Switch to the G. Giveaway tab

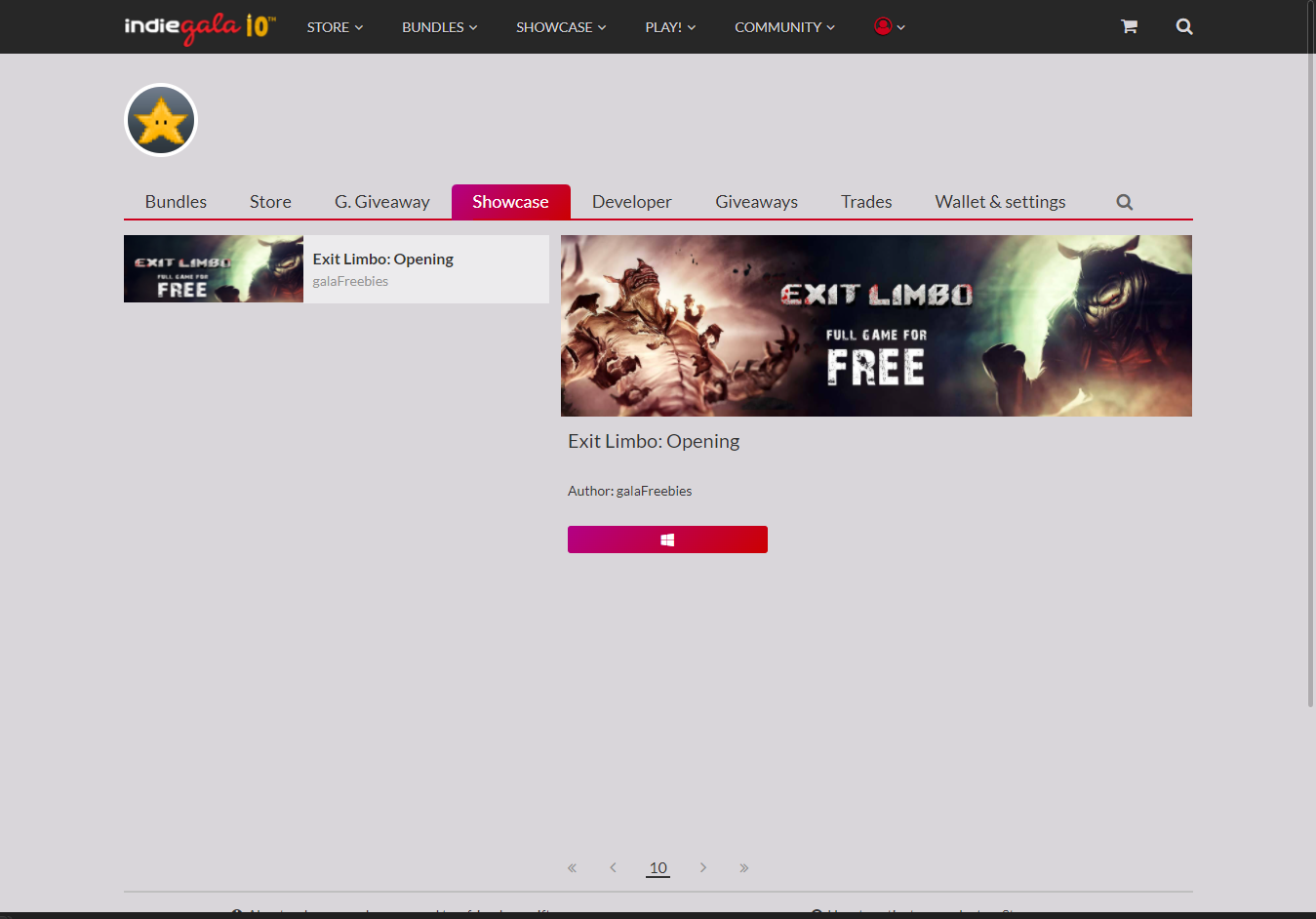382,202
